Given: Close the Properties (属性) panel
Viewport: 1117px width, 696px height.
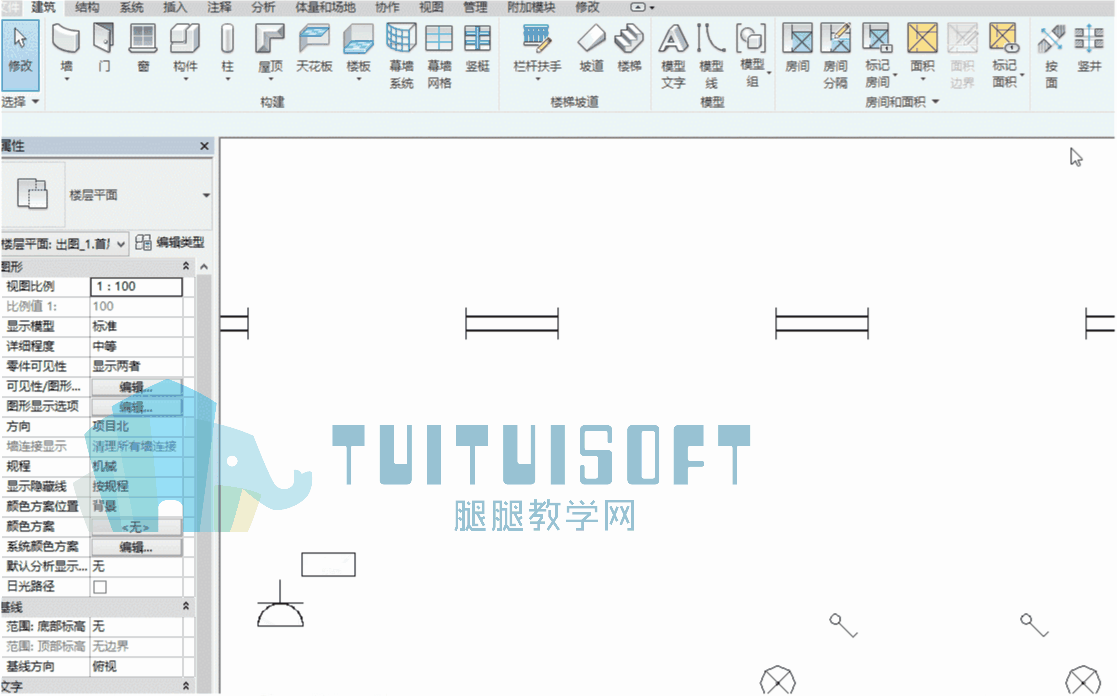Looking at the screenshot, I should (204, 146).
